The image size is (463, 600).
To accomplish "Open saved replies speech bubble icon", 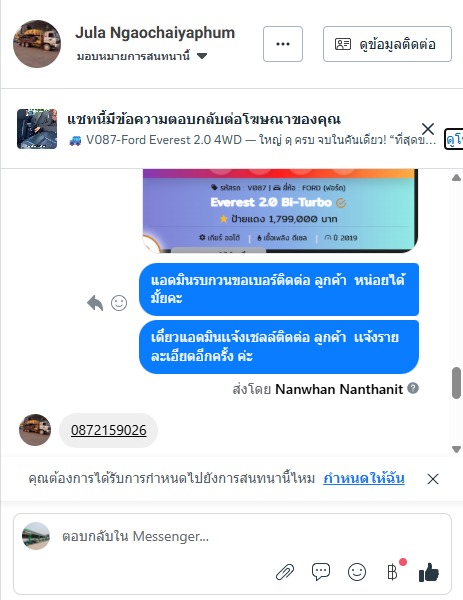I will coord(321,572).
